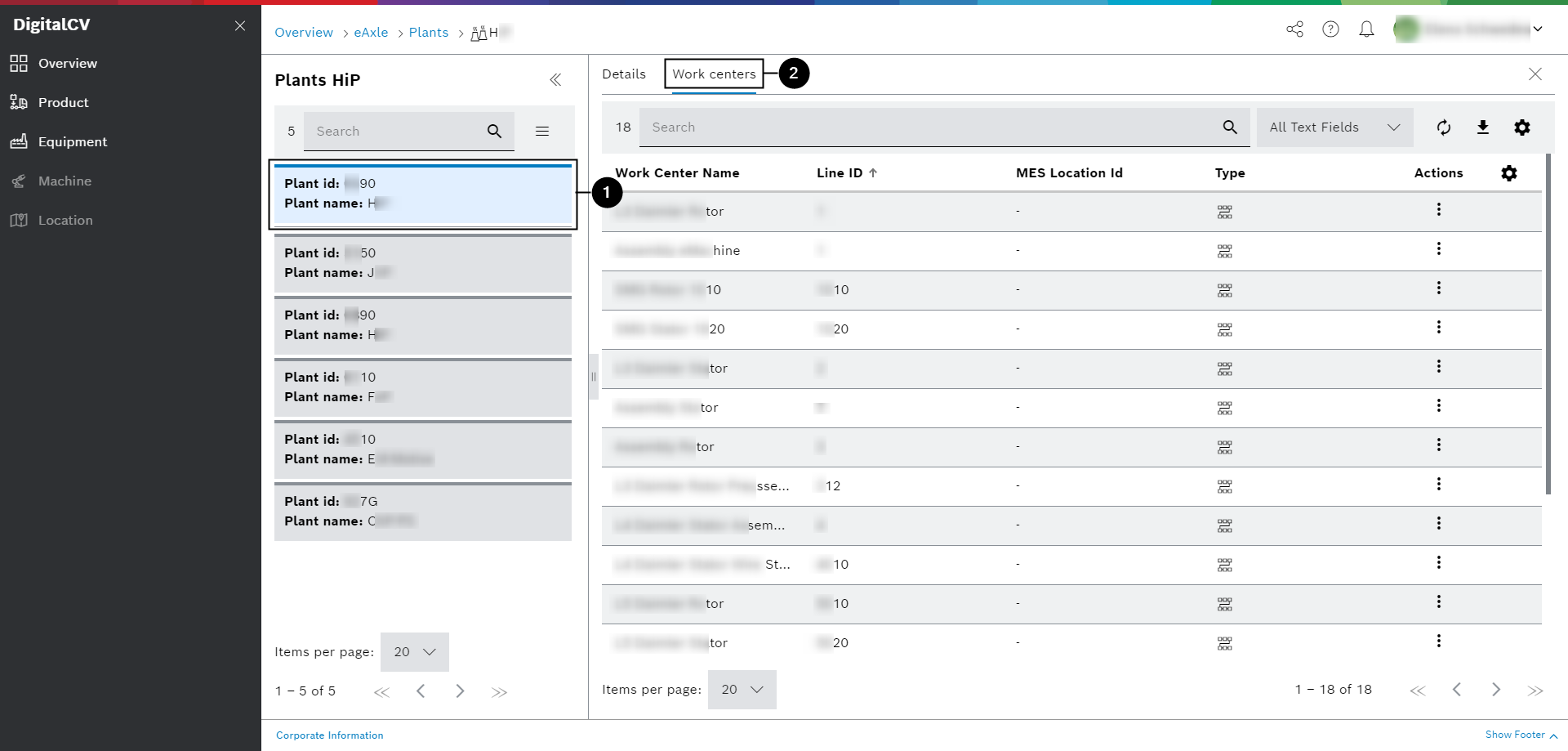
Task: Click the eAxle breadcrumb link
Action: click(x=371, y=33)
